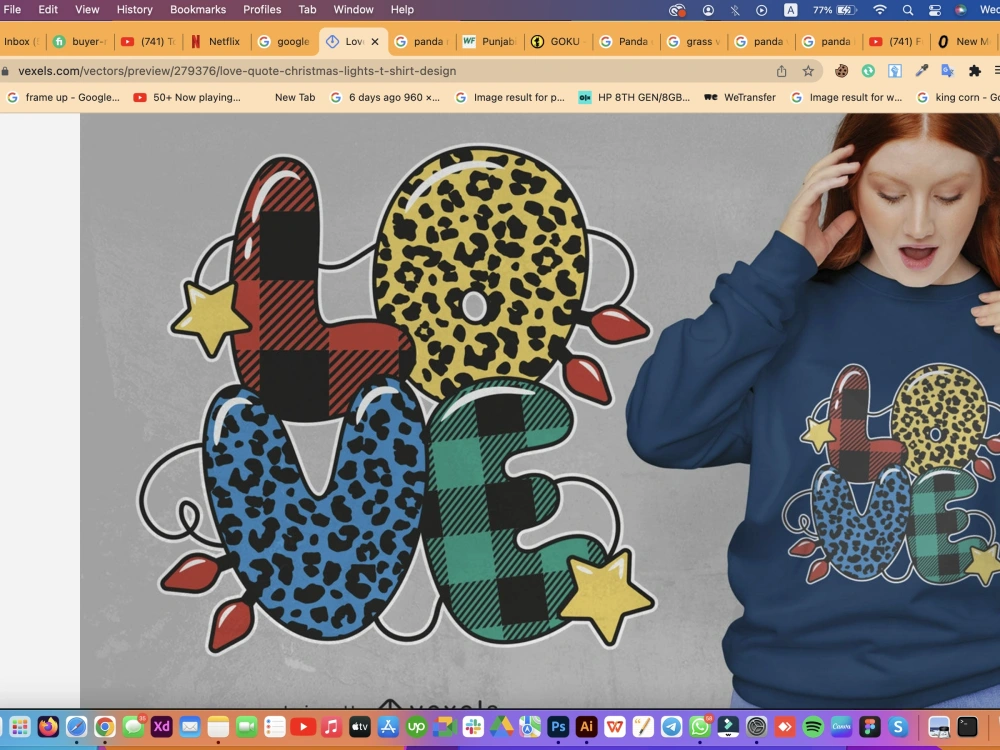Open the App Store from the dock

coord(388,726)
